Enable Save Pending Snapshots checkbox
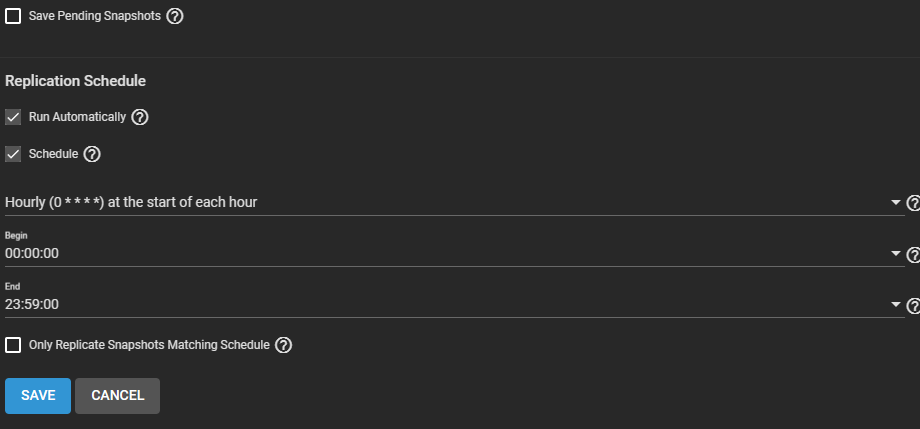 [13, 16]
